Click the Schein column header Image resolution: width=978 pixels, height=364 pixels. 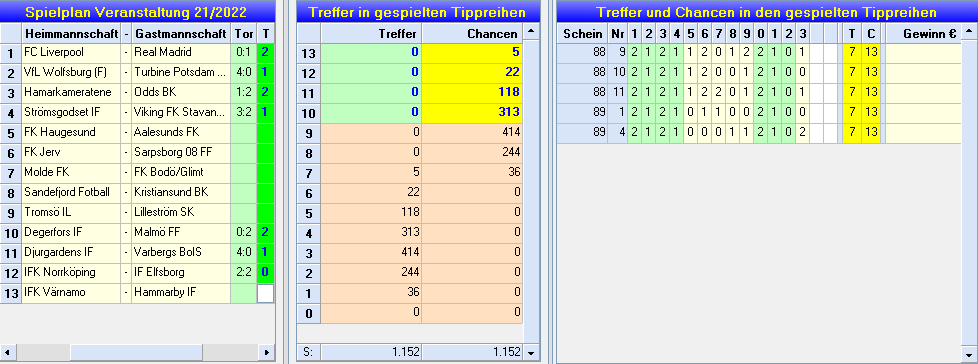click(x=583, y=34)
